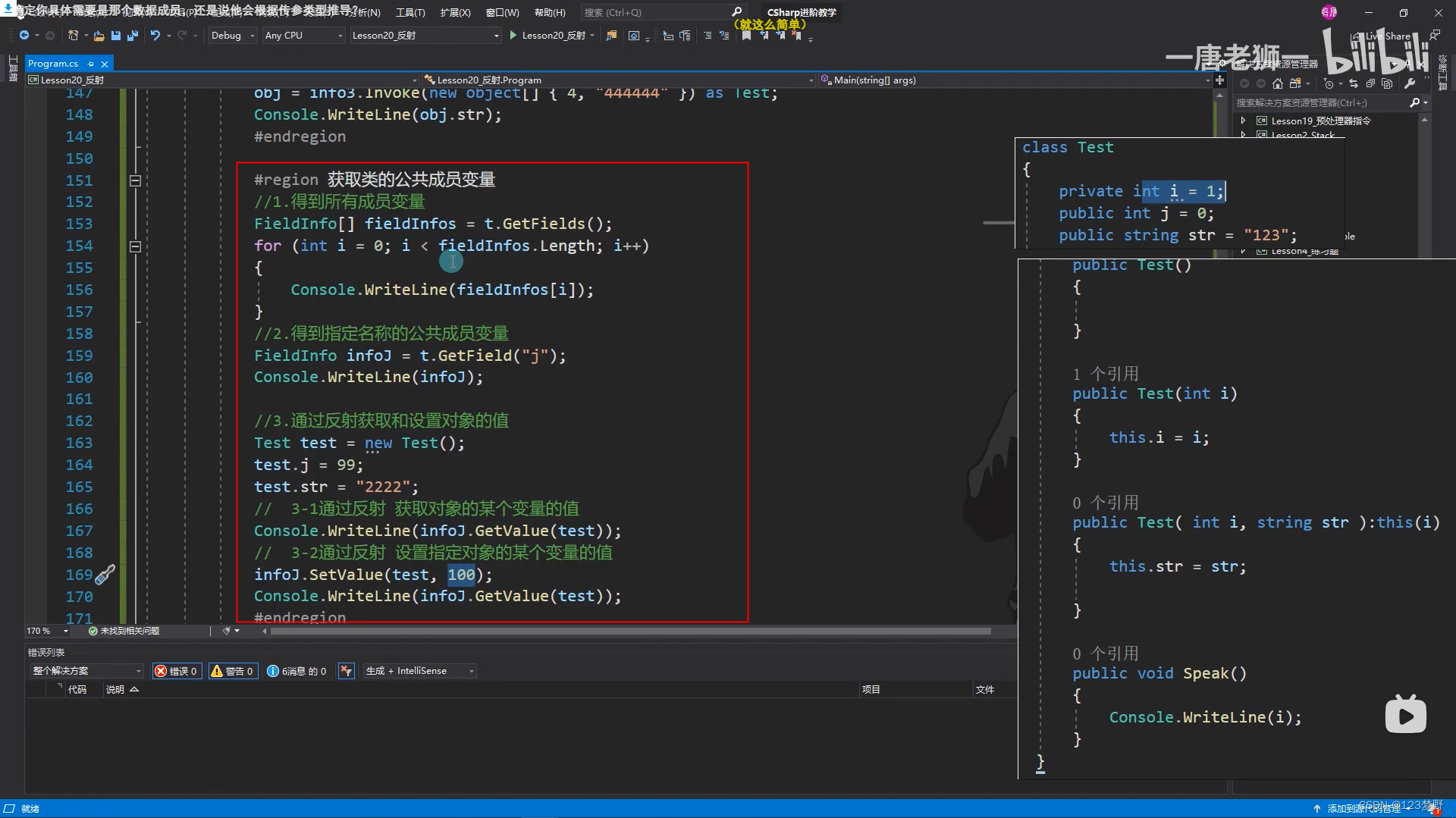Click the scroll-up arrow of the editor vertical scrollbar

1219,96
